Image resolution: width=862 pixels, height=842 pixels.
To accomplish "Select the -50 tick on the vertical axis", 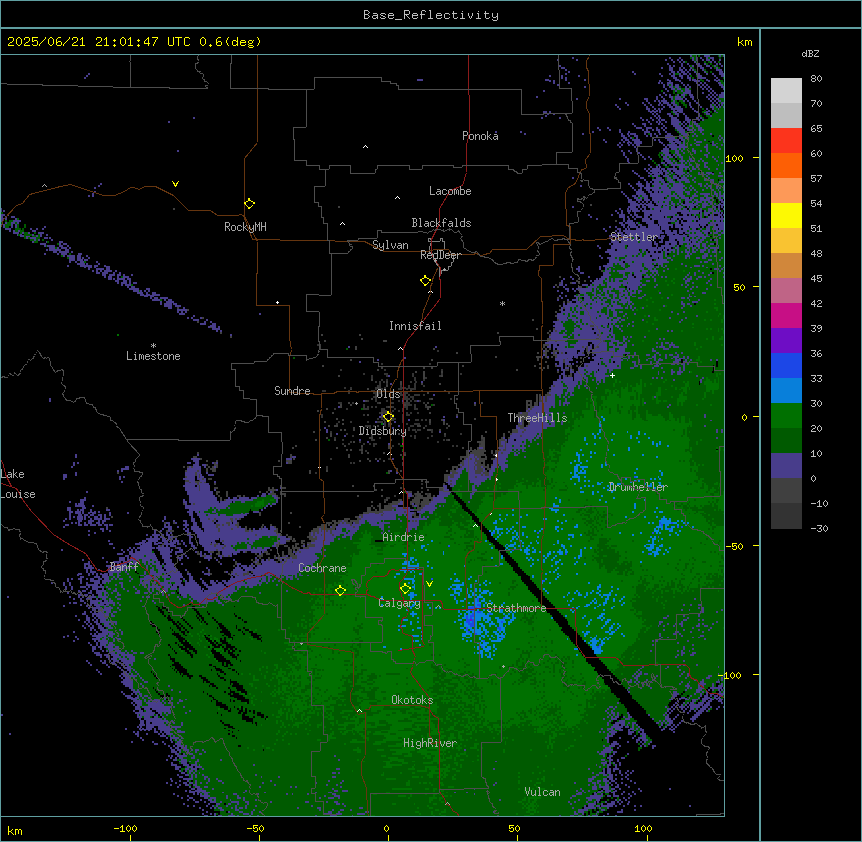I will tap(734, 546).
